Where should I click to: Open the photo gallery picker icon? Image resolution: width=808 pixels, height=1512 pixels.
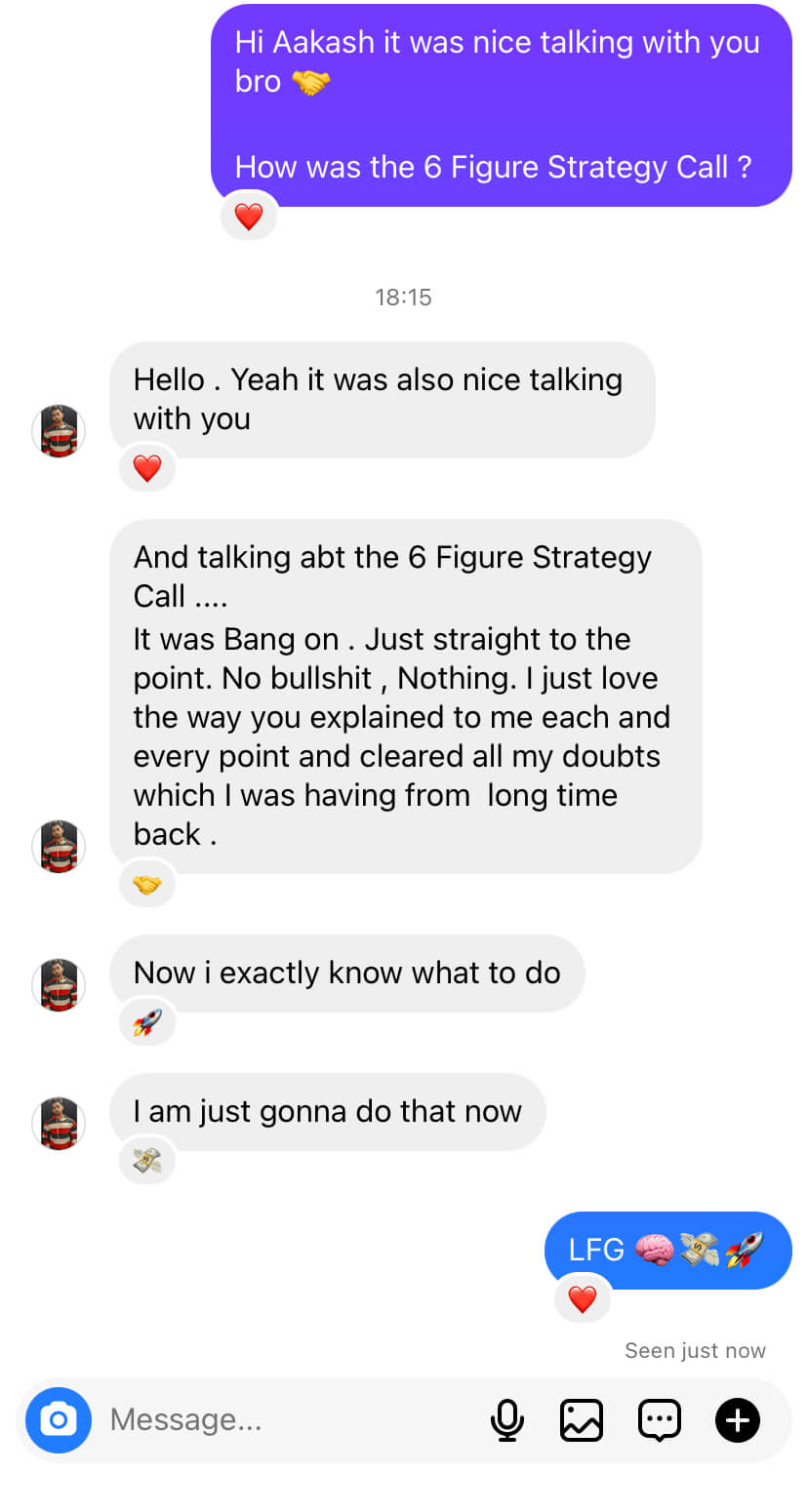click(x=581, y=1419)
